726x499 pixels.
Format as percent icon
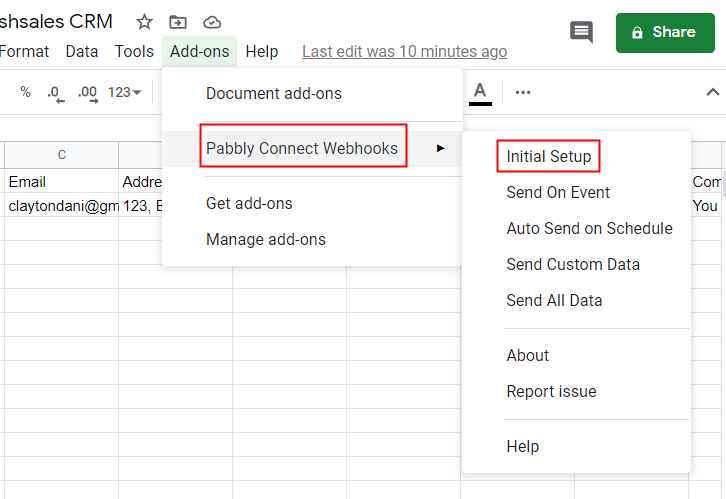(x=25, y=92)
